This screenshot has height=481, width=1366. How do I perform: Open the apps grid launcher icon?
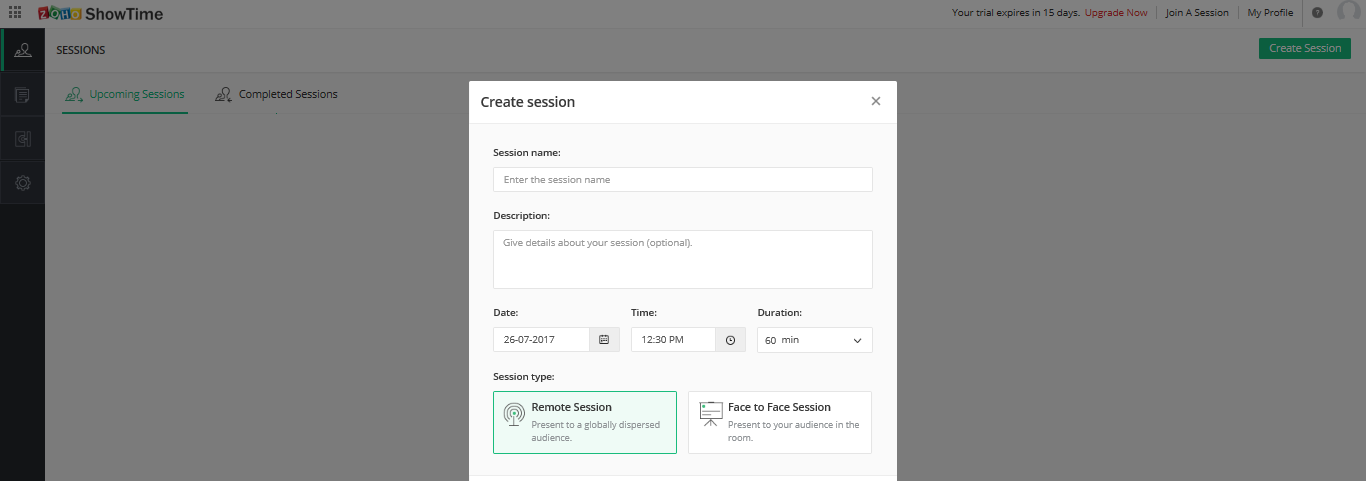click(15, 13)
